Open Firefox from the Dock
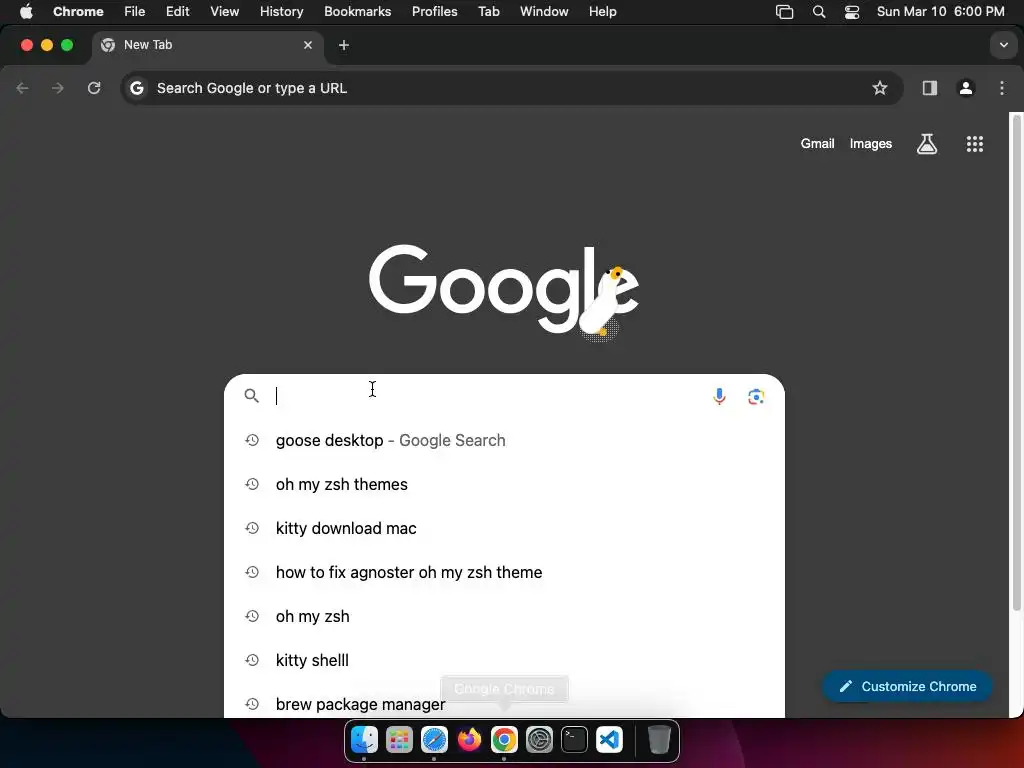1024x768 pixels. pyautogui.click(x=469, y=740)
